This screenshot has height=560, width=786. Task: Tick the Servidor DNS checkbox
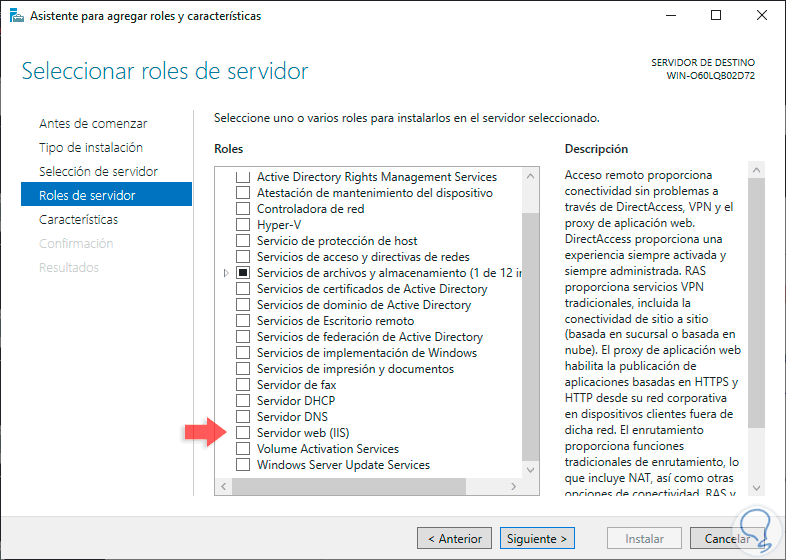tap(243, 417)
